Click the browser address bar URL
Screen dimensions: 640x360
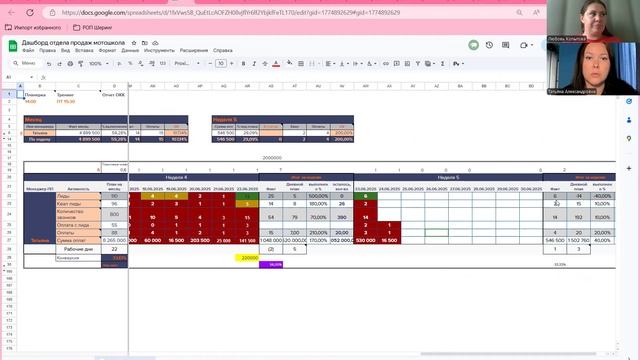(231, 13)
